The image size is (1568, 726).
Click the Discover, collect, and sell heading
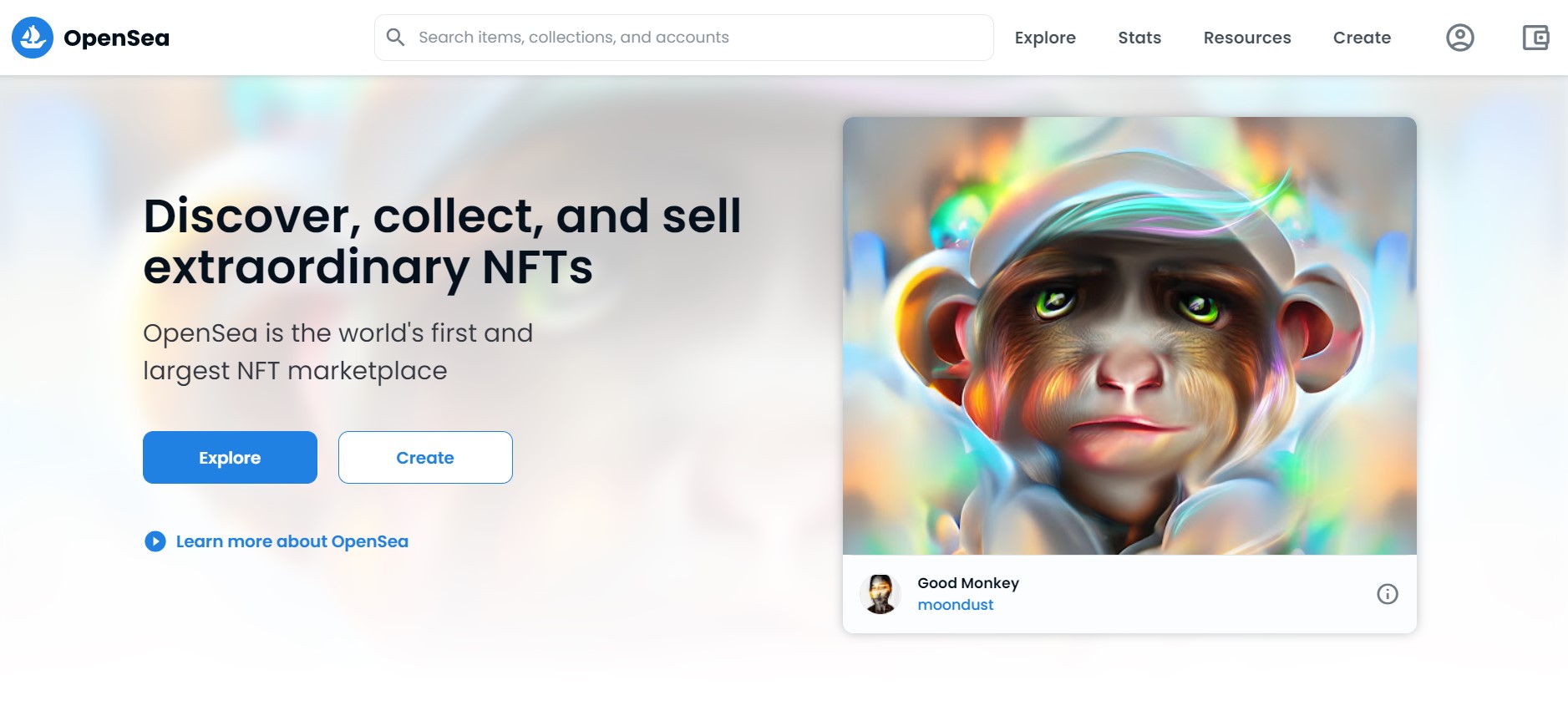pos(442,241)
